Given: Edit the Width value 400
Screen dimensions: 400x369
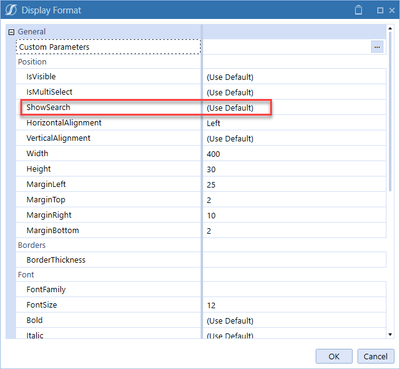Looking at the screenshot, I should 295,153.
